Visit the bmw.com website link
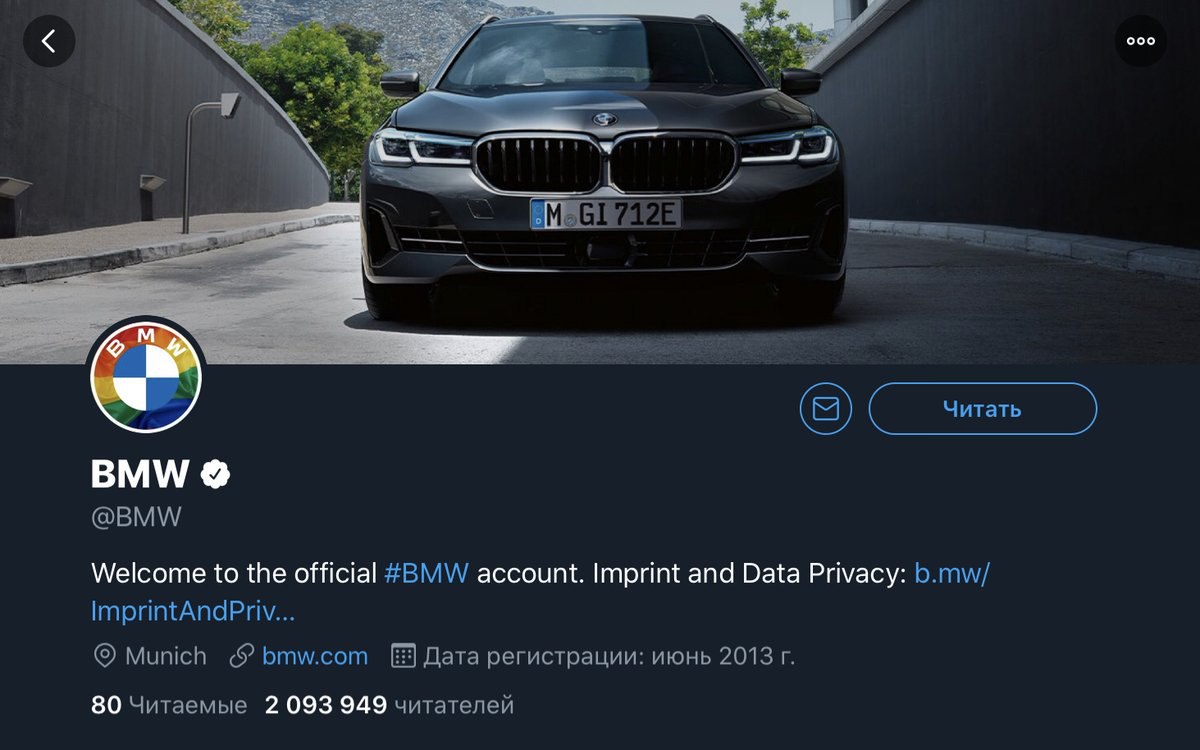This screenshot has height=750, width=1200. 315,656
